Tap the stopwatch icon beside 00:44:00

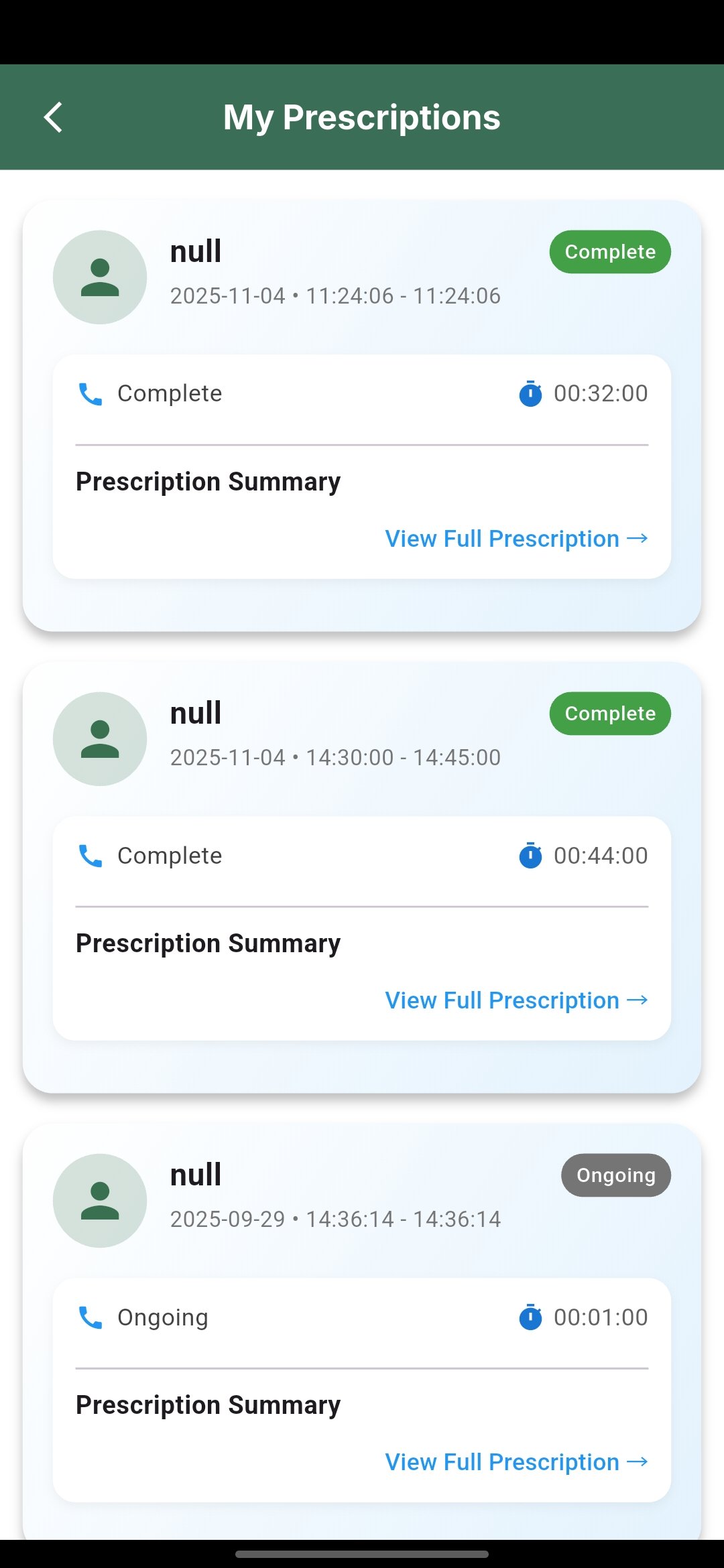click(x=530, y=856)
